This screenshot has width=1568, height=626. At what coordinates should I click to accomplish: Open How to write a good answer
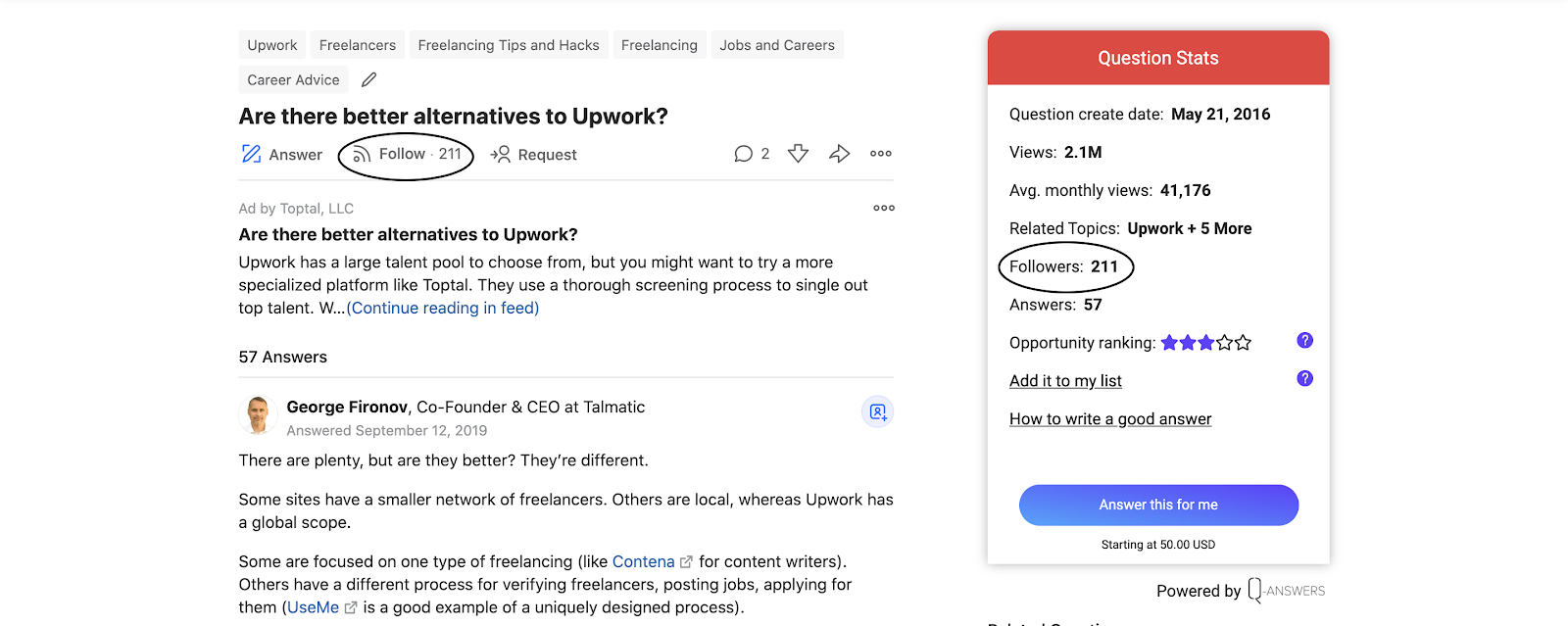click(1110, 419)
